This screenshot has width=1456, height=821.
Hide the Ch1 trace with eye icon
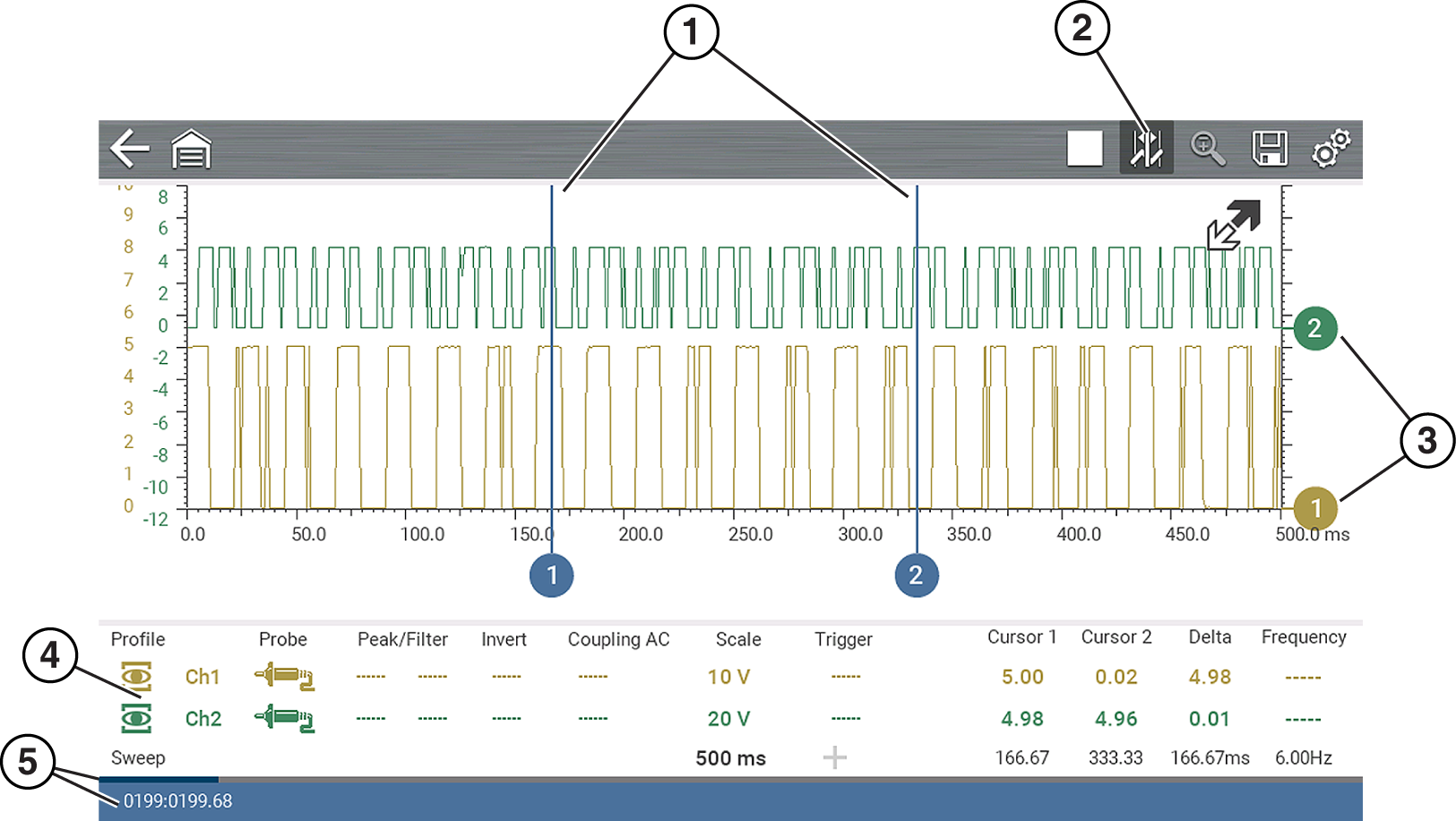pos(136,677)
